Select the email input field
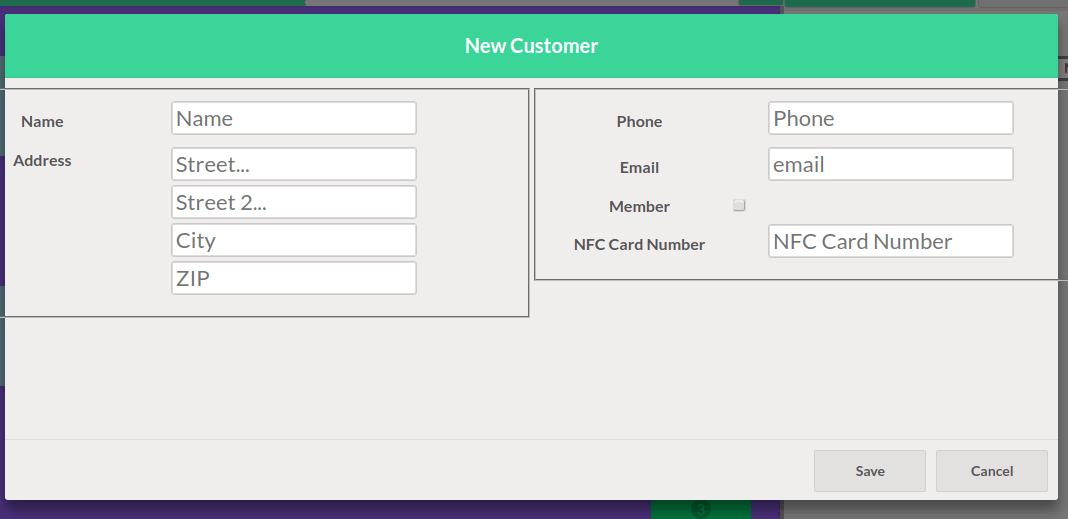This screenshot has width=1068, height=519. [x=890, y=164]
